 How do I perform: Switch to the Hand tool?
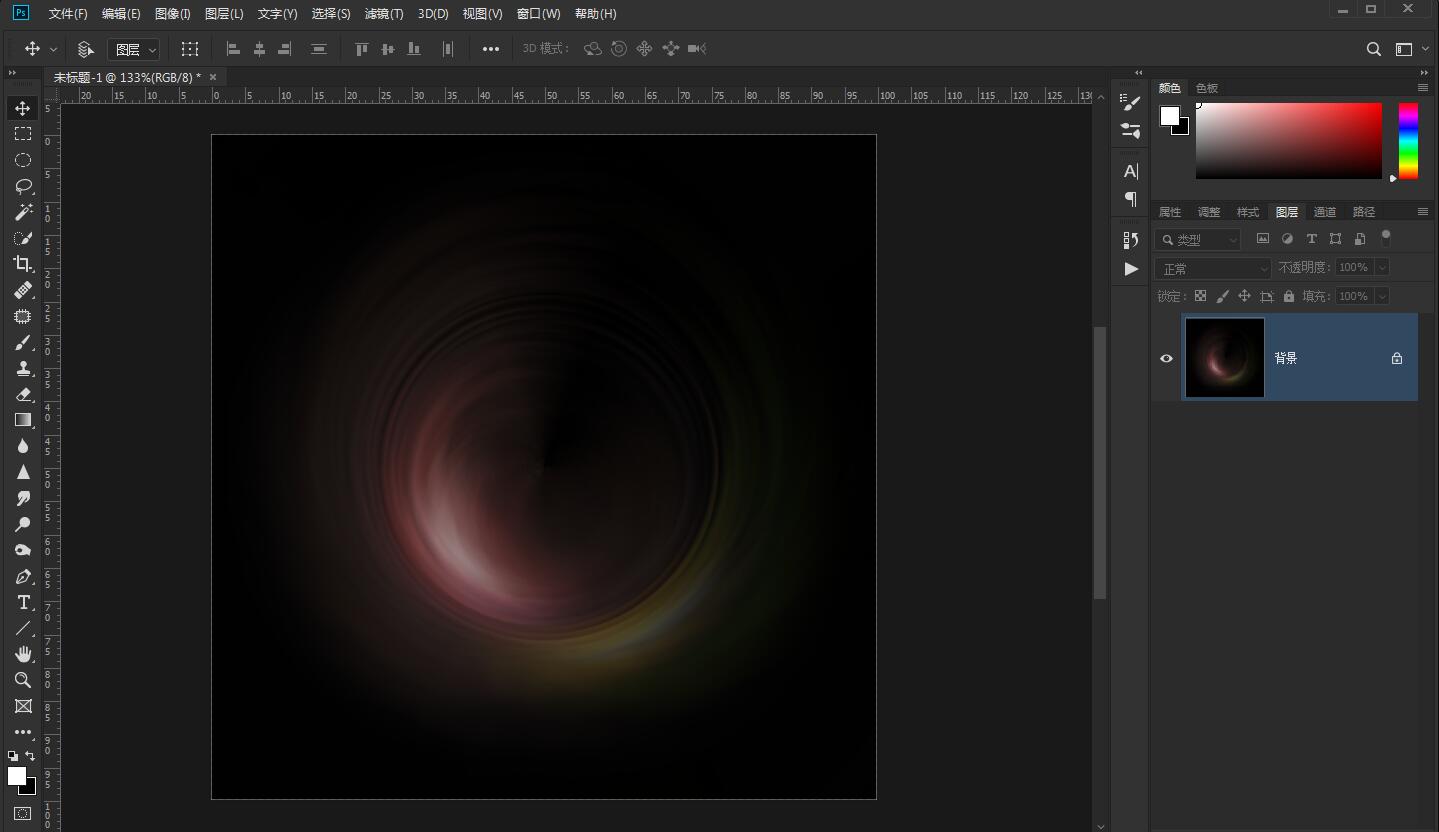click(x=23, y=654)
